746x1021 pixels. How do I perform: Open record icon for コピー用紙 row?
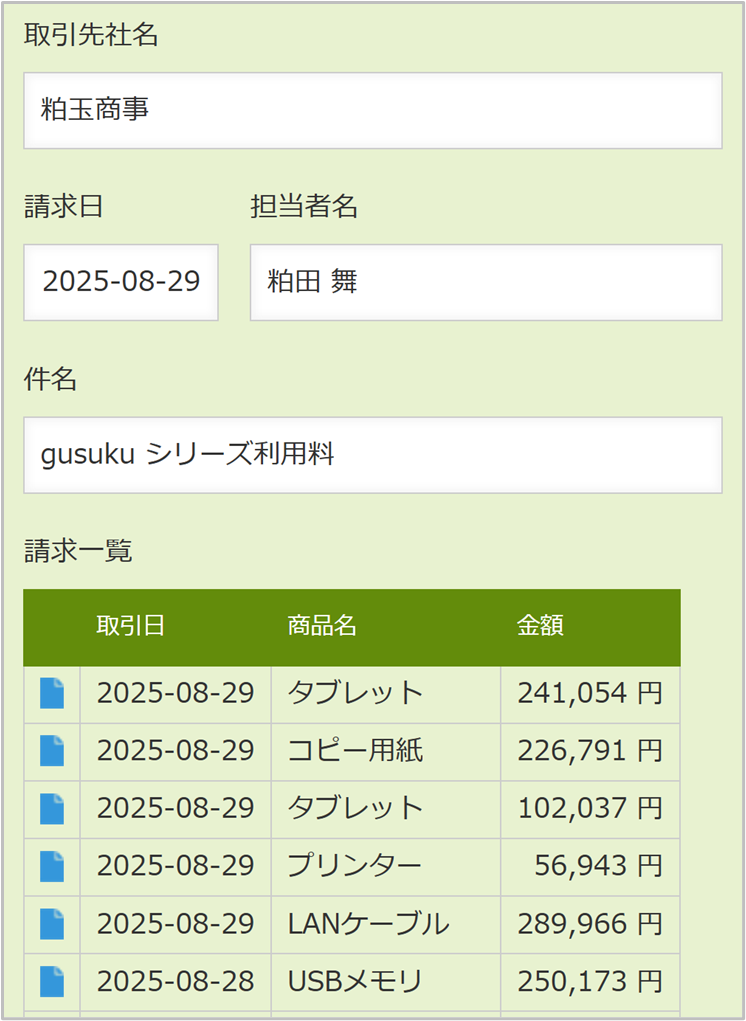pyautogui.click(x=52, y=751)
